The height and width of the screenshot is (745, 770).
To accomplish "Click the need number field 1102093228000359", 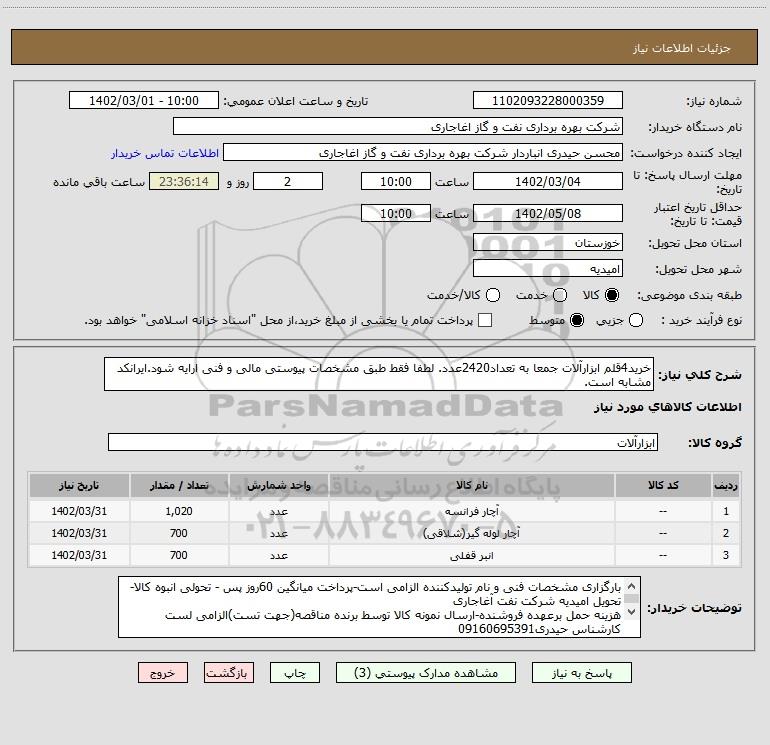I will (548, 100).
